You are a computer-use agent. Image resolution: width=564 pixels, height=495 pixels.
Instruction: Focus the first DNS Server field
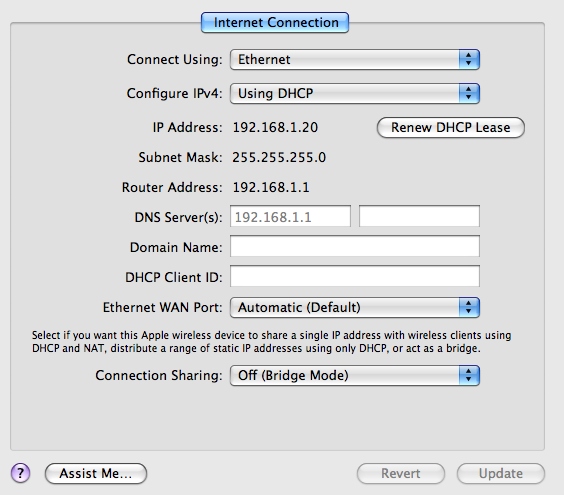coord(290,216)
